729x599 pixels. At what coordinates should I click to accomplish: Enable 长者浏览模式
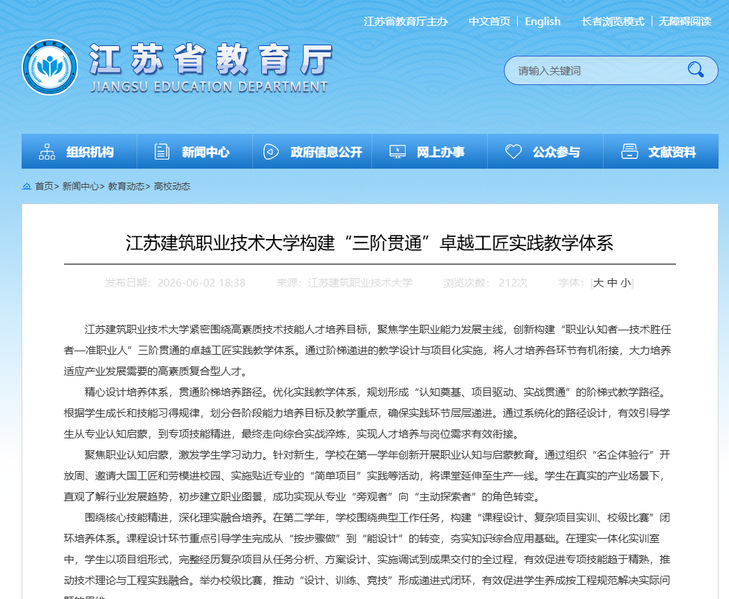click(x=613, y=21)
